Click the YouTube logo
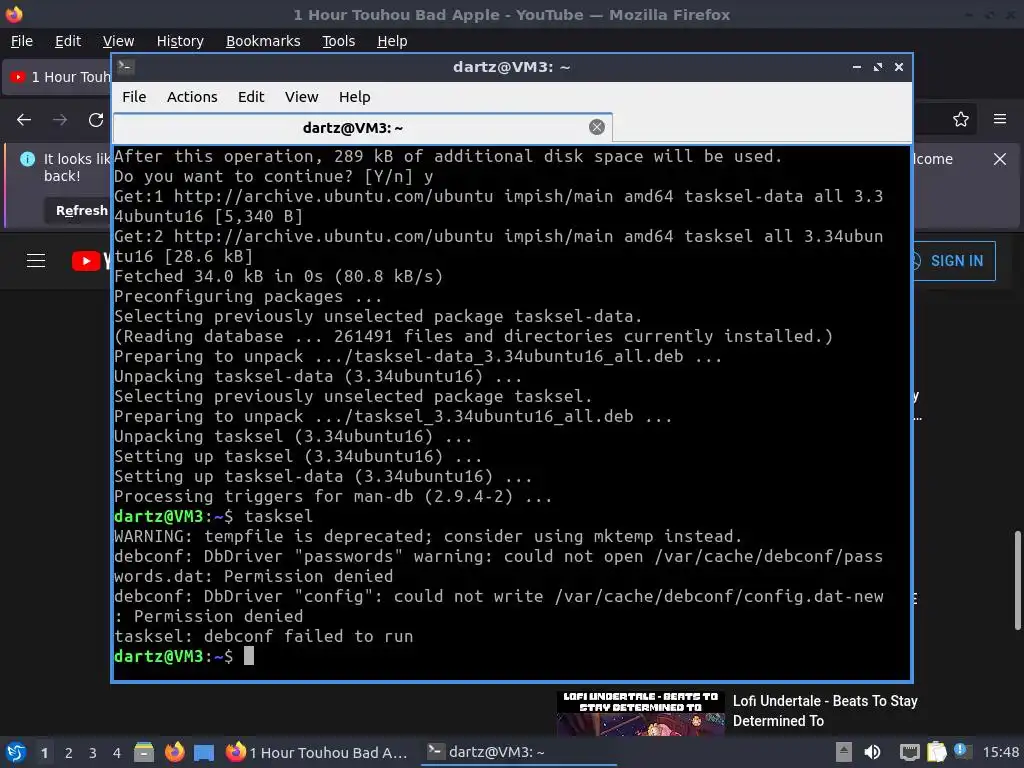Screen dimensions: 1024x768 (91, 261)
